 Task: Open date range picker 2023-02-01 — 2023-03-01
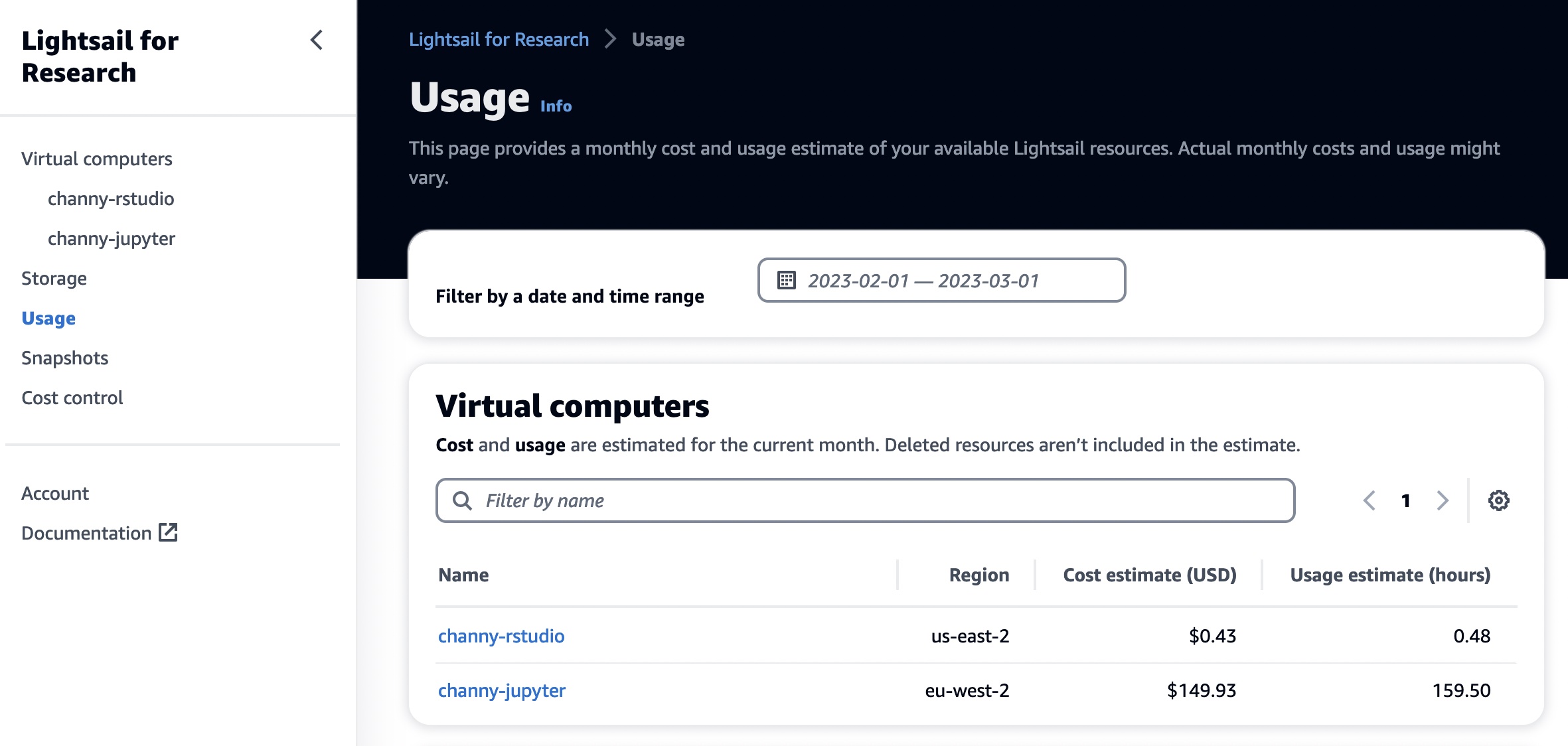(x=941, y=280)
